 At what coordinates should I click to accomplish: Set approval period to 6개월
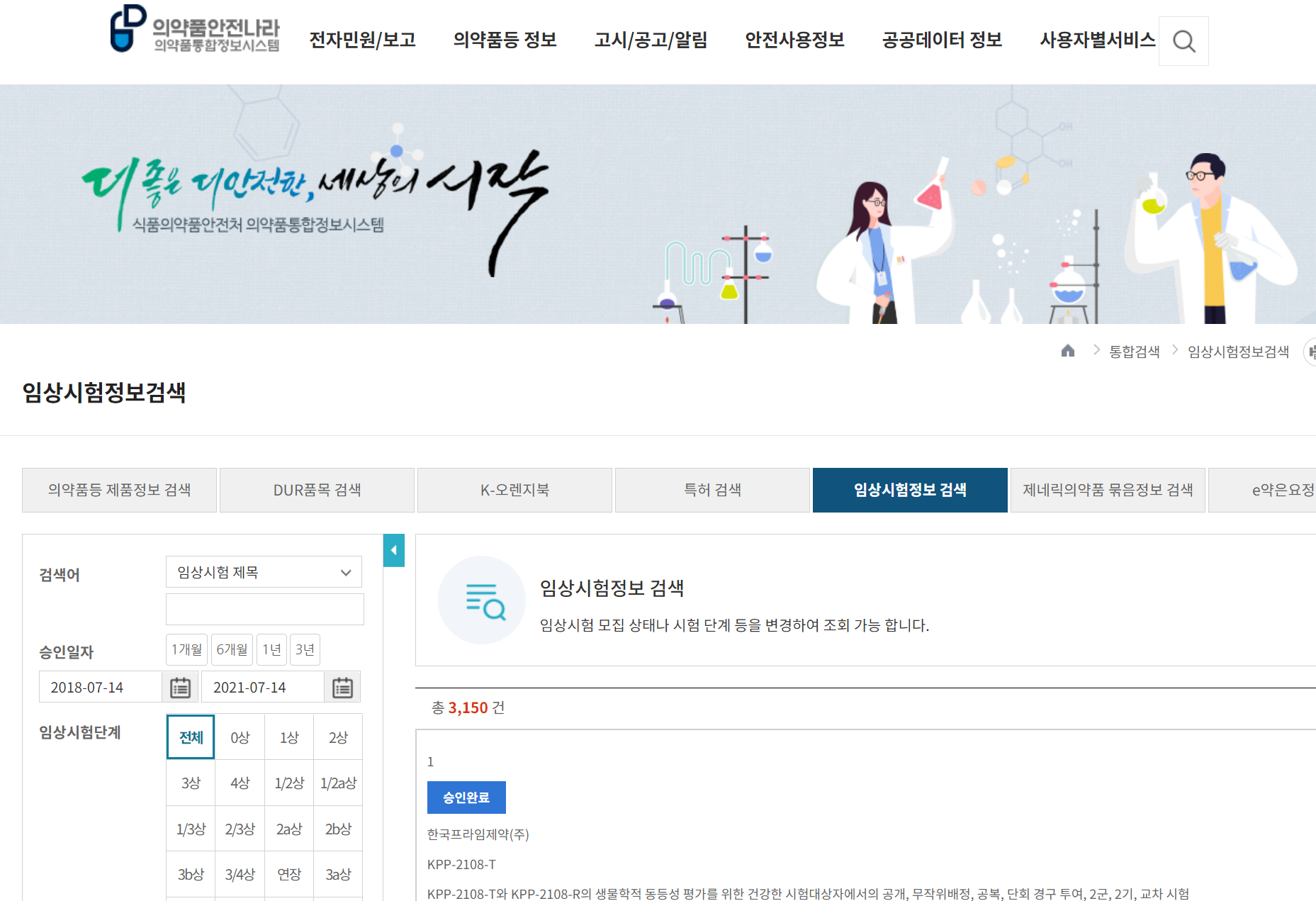[232, 649]
